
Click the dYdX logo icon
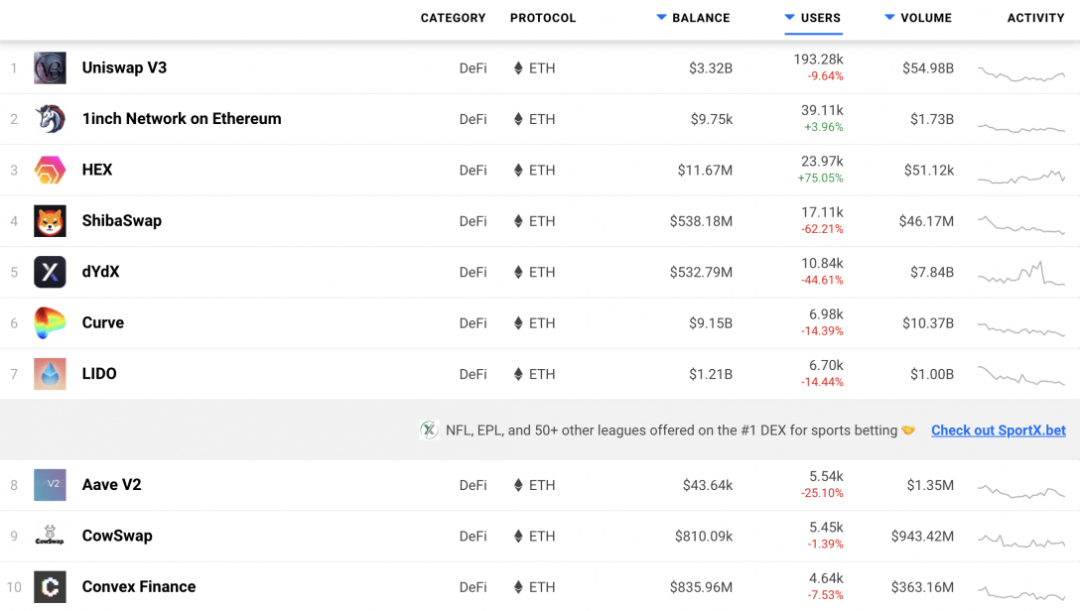click(50, 272)
